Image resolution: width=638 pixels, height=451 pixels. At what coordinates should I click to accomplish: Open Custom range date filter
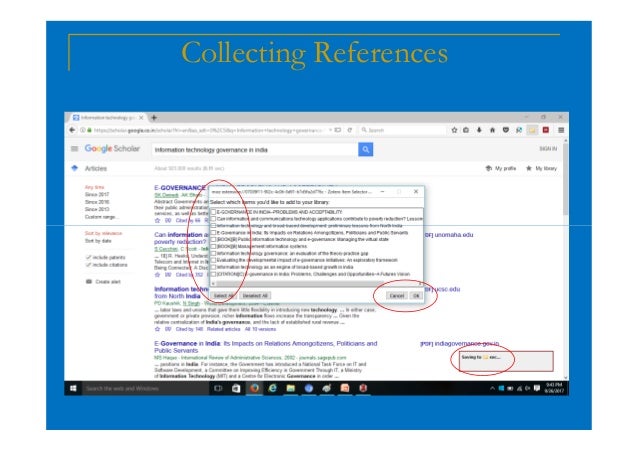[102, 217]
